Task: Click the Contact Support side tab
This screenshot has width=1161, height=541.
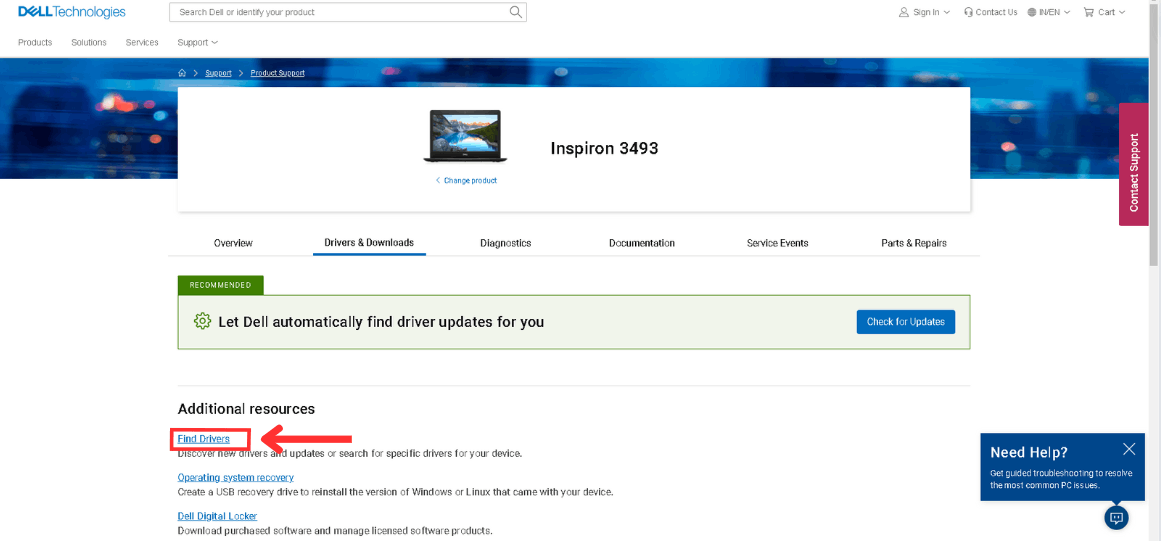Action: 1134,164
